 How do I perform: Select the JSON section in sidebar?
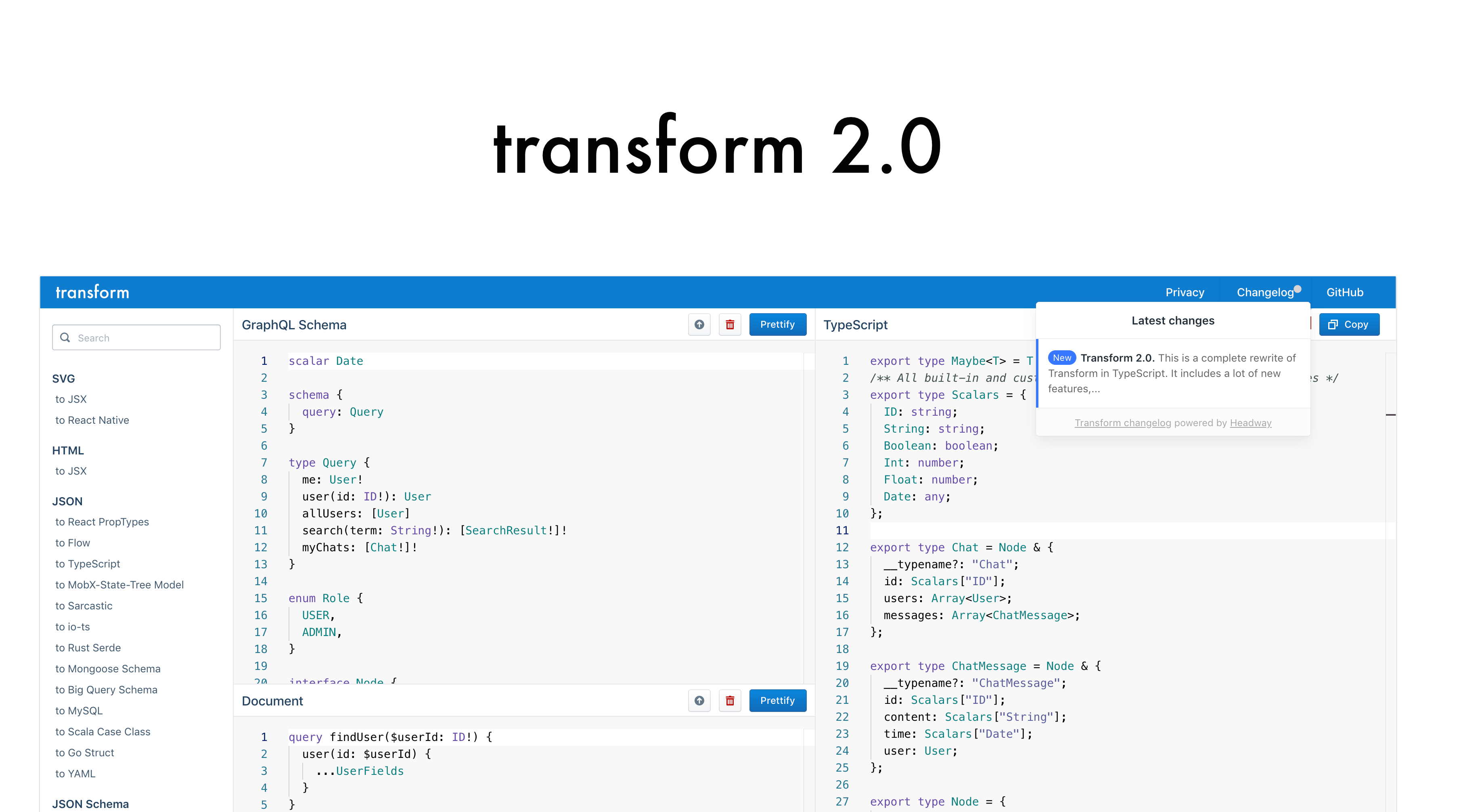68,500
